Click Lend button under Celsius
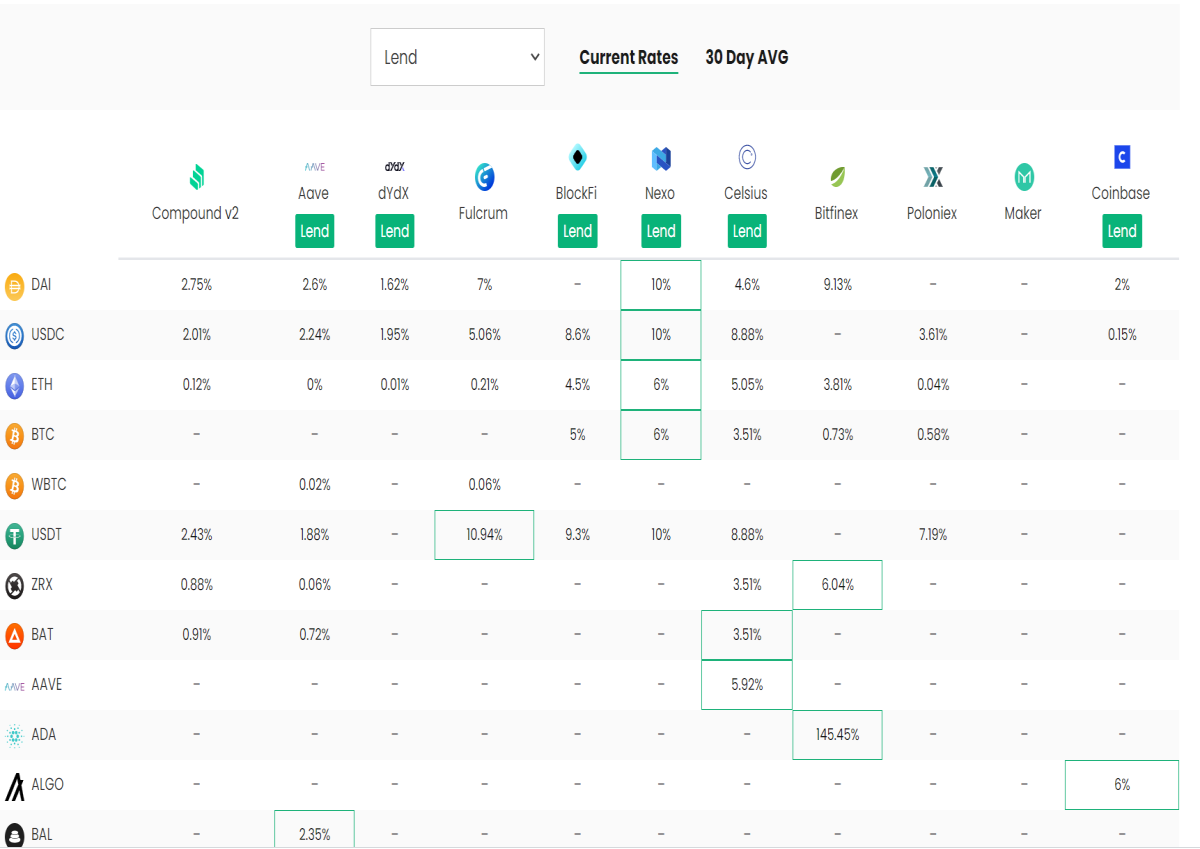Image resolution: width=1200 pixels, height=849 pixels. coord(746,231)
